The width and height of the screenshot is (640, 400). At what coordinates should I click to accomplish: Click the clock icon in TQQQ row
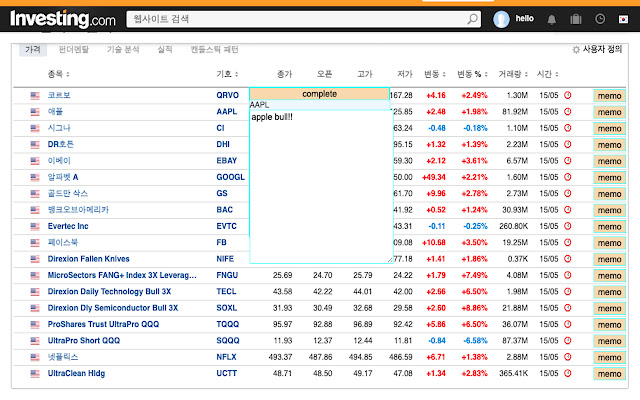(x=567, y=324)
